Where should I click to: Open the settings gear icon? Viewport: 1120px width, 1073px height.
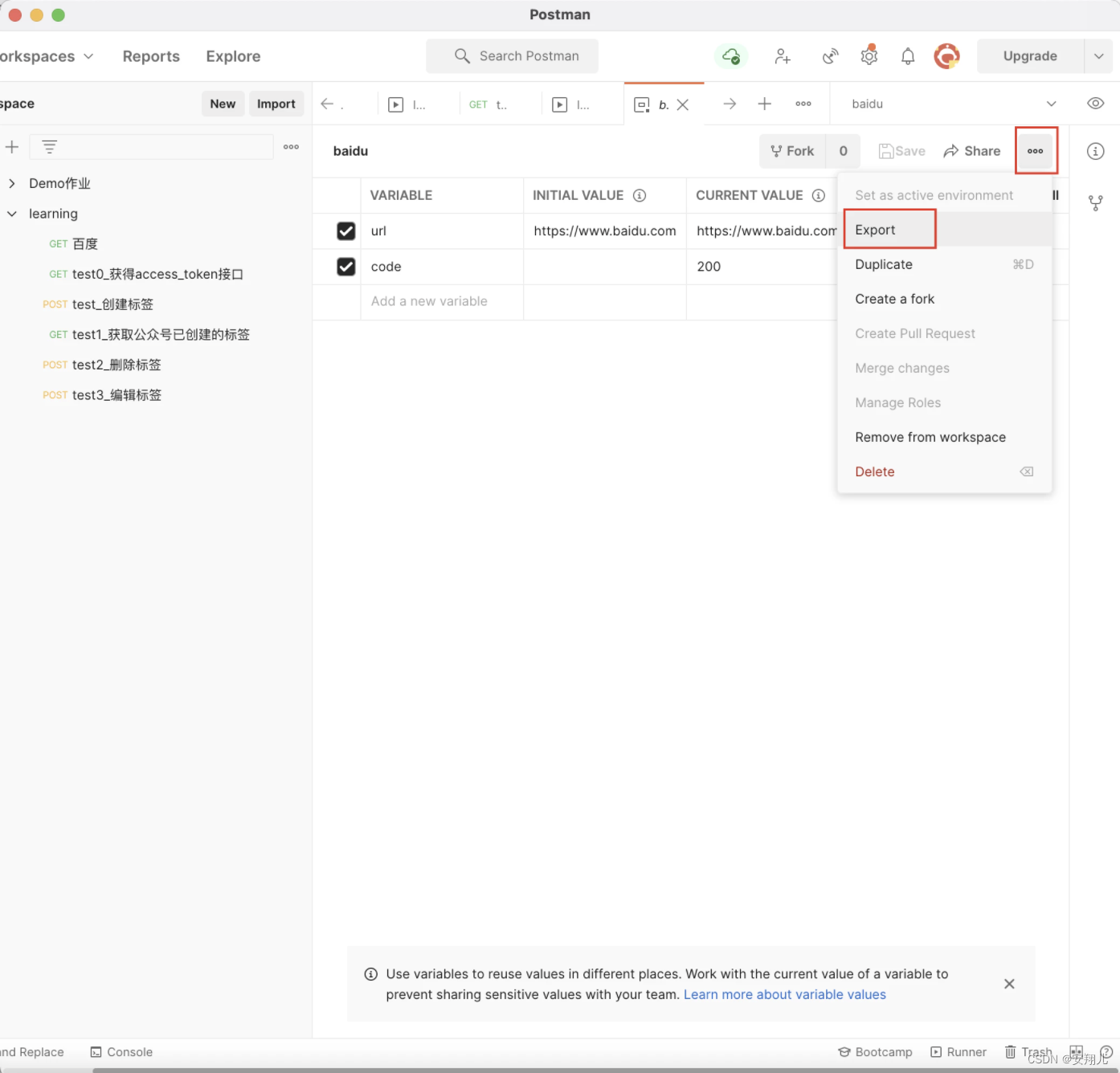click(x=869, y=55)
